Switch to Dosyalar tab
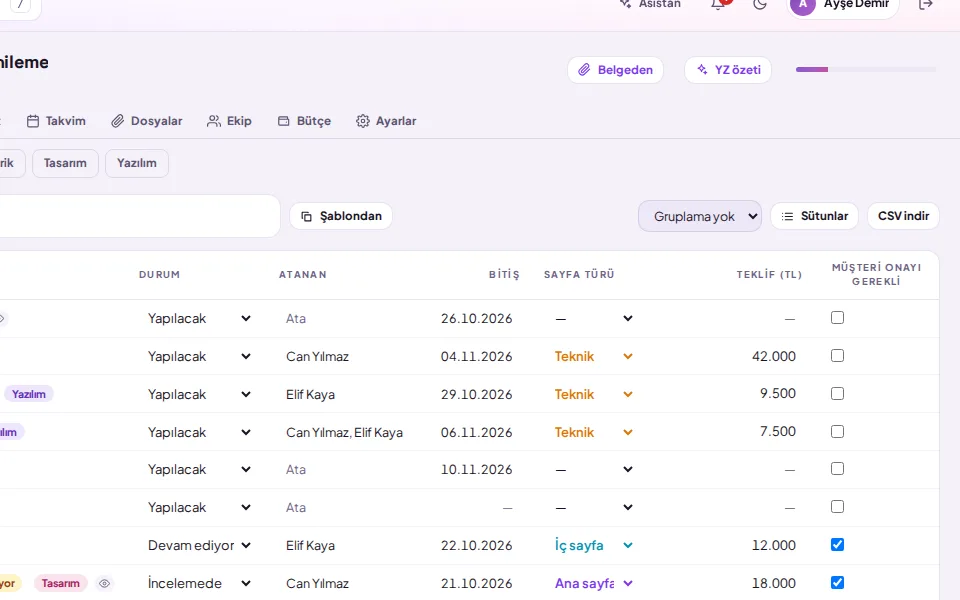This screenshot has height=600, width=960. tap(147, 121)
